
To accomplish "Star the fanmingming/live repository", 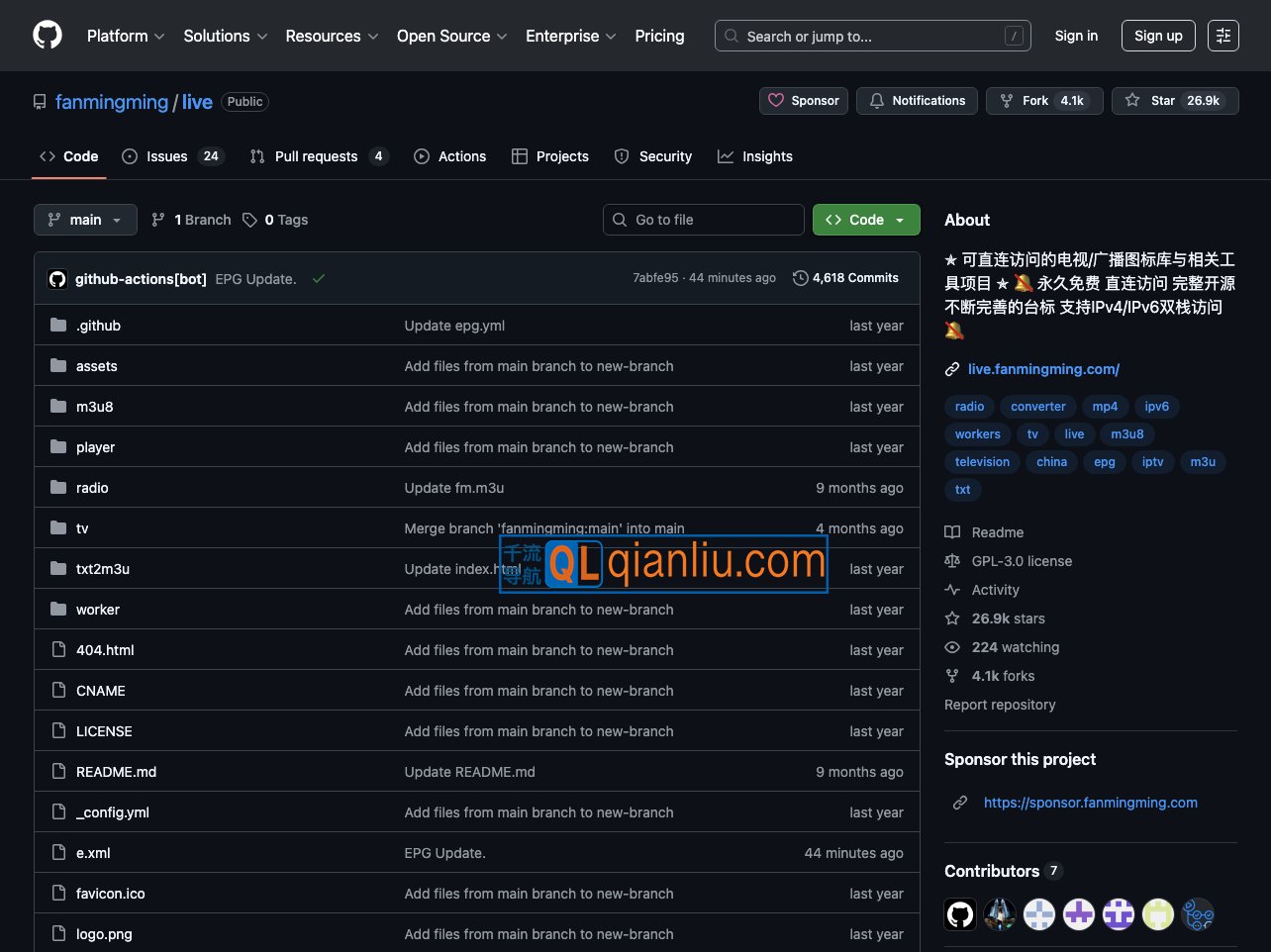I will pos(1175,101).
